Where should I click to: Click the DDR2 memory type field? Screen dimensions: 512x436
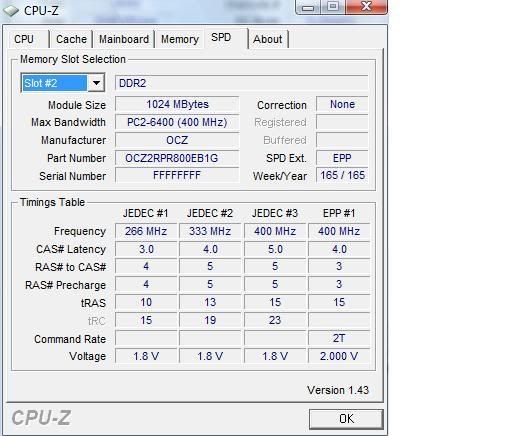(242, 83)
